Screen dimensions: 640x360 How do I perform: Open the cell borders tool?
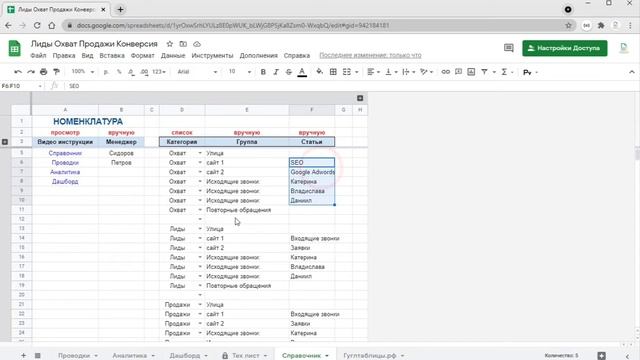click(x=333, y=72)
